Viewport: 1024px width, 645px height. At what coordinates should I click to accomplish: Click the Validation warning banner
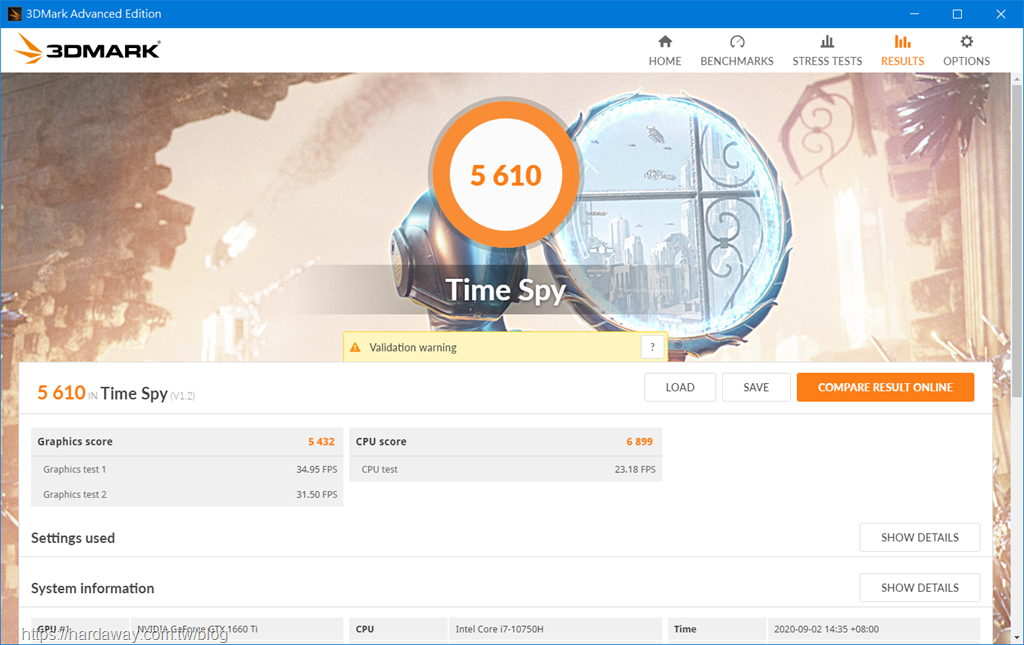click(505, 347)
